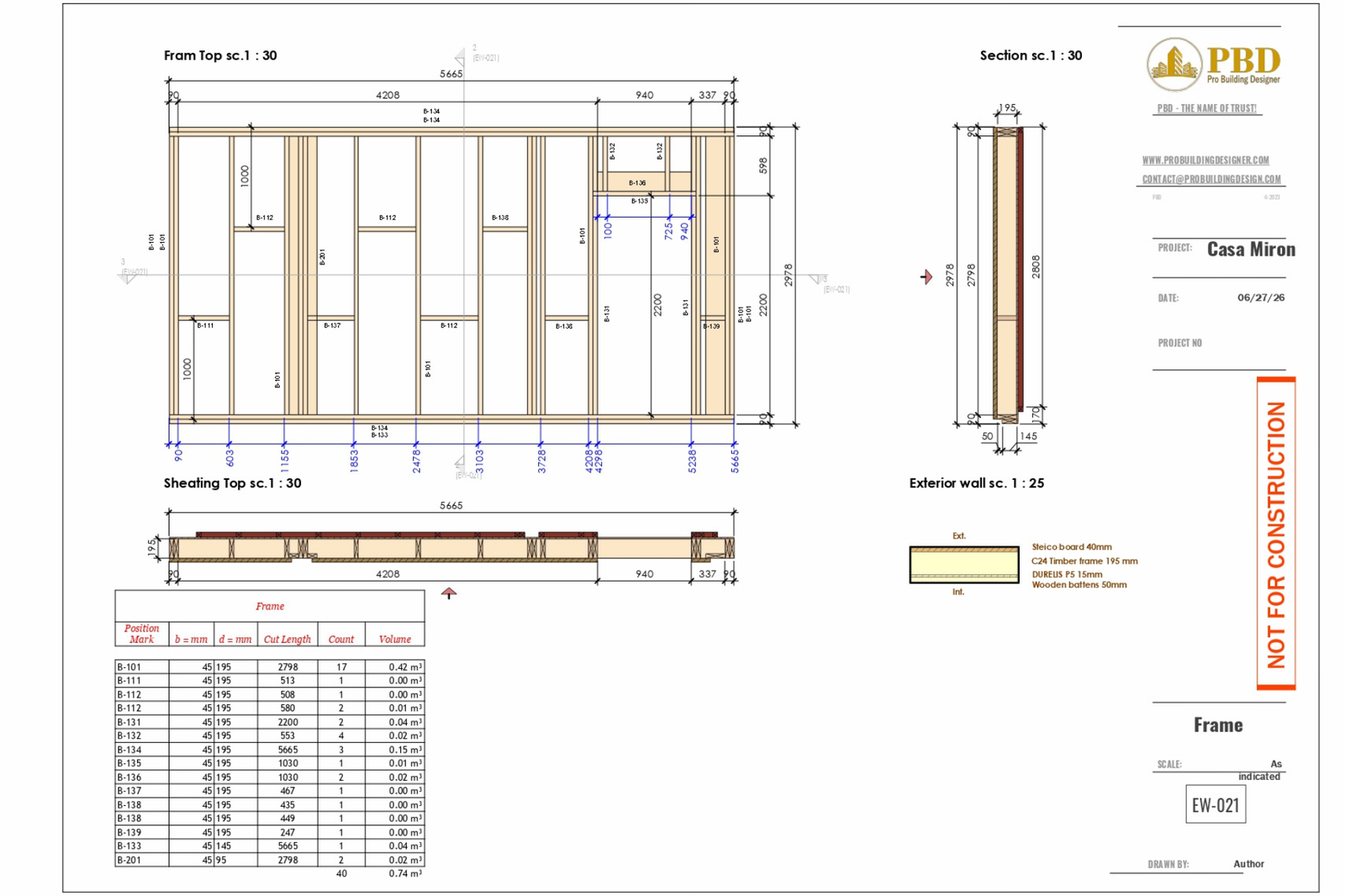
Task: Click the 'NOT FOR CONSTRUCTION' stamp
Action: pos(1276,535)
